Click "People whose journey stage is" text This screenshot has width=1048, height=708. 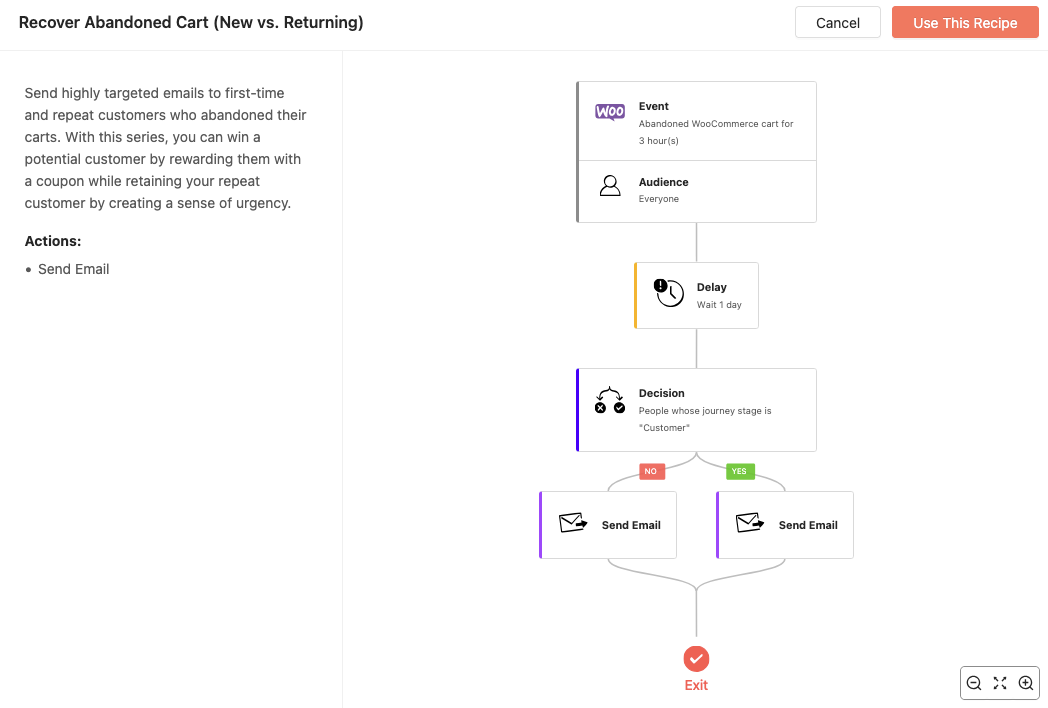[704, 410]
